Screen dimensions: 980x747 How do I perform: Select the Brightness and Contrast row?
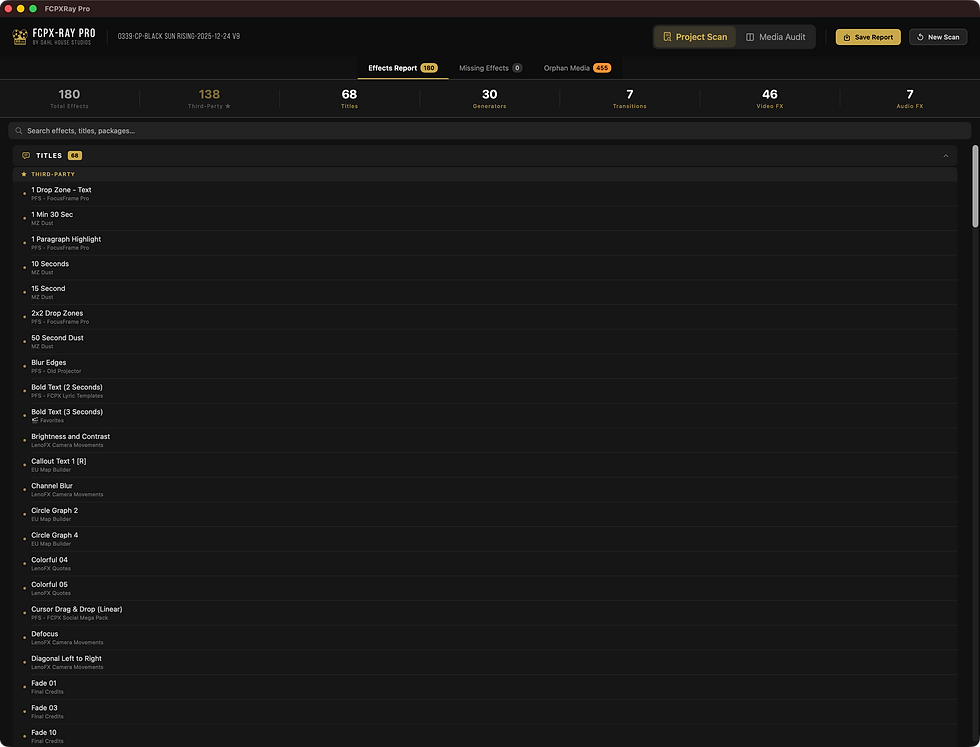[485, 441]
